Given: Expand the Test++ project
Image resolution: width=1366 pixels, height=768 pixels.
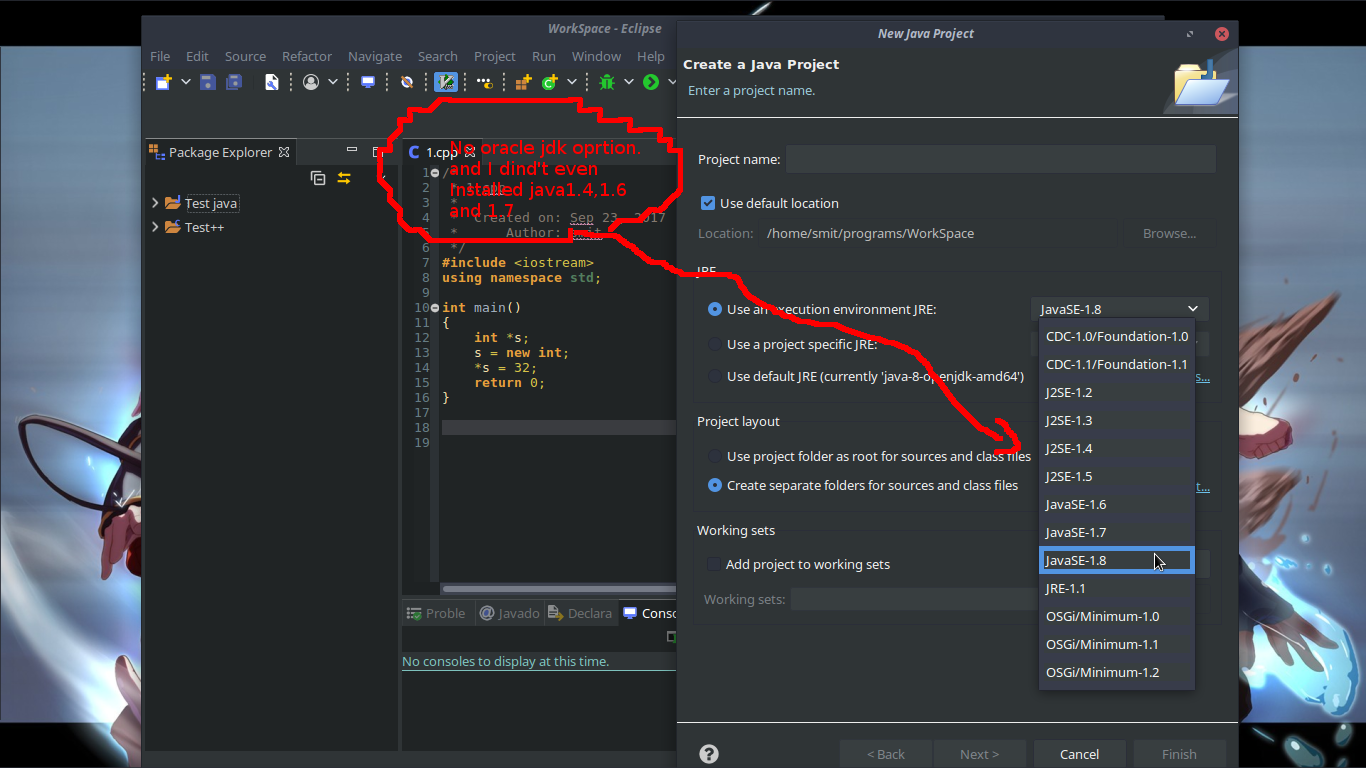Looking at the screenshot, I should (155, 227).
